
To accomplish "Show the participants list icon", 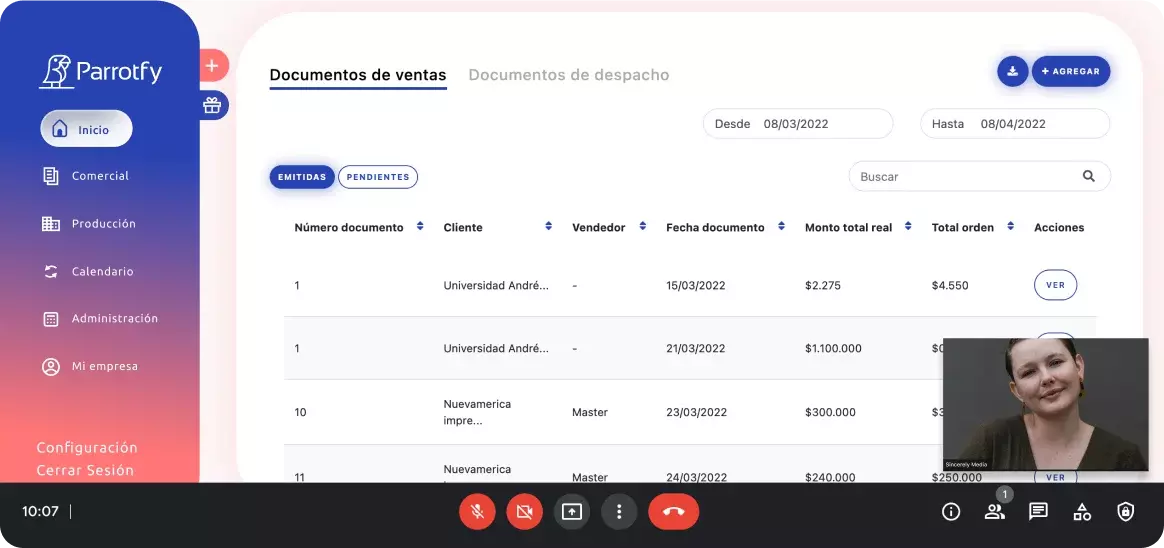I will coord(994,512).
